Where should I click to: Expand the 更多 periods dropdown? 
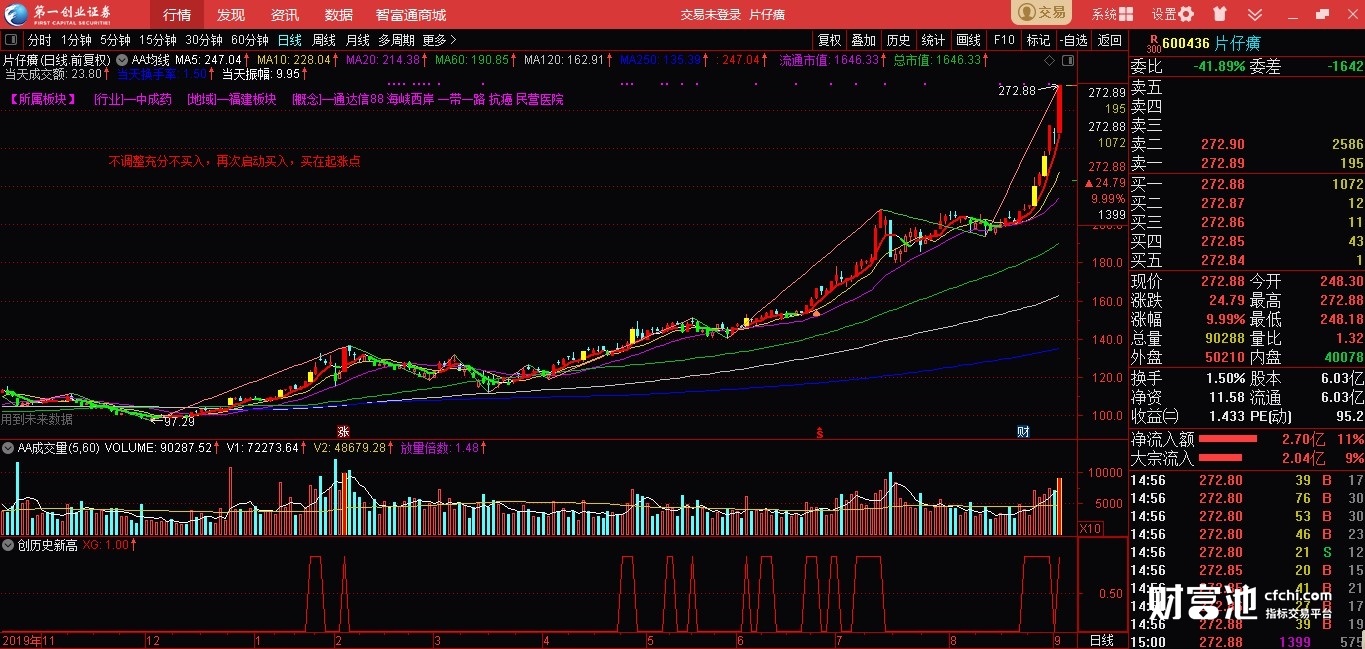pos(439,40)
